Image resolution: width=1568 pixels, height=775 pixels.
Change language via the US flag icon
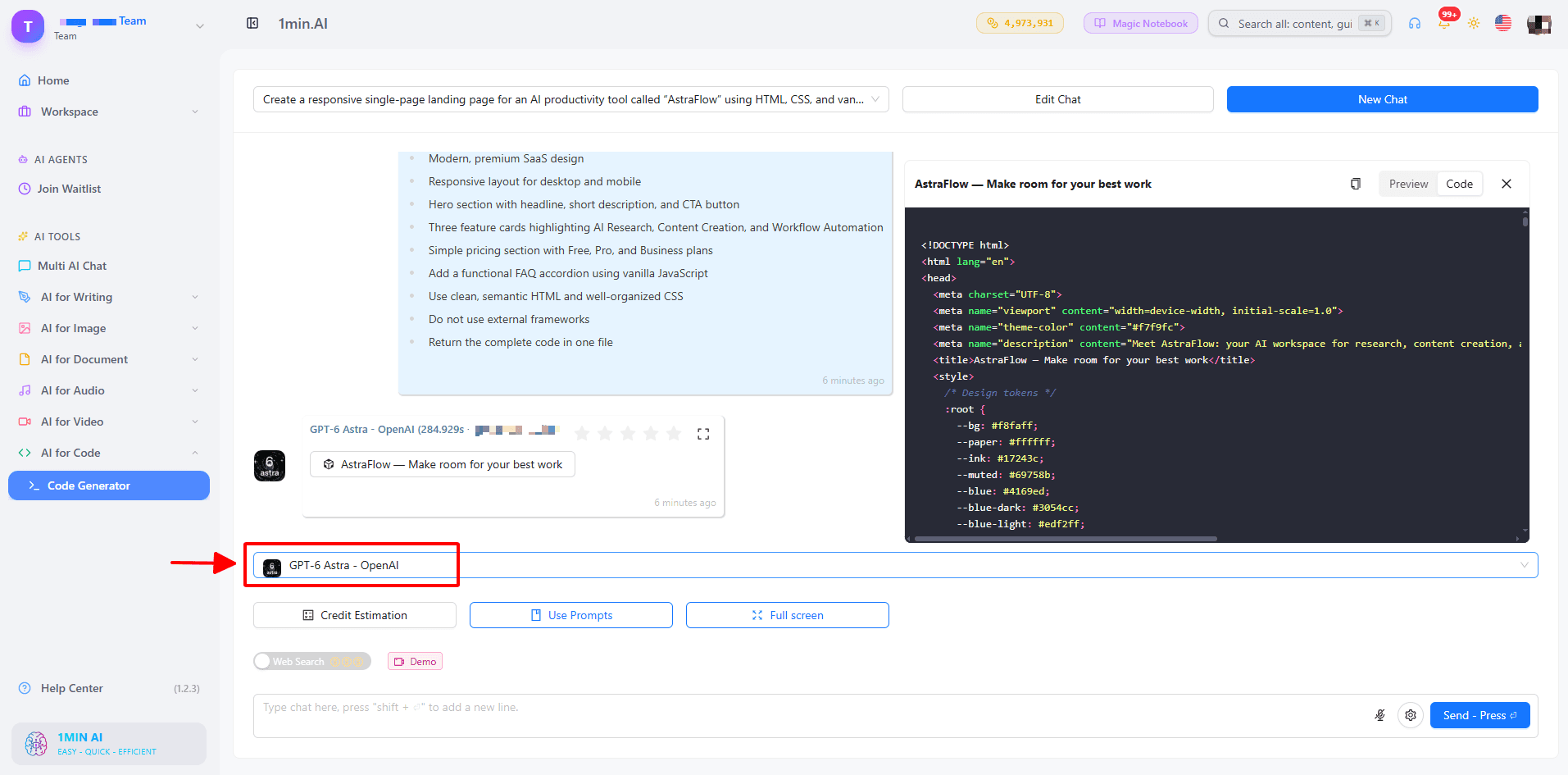click(1503, 23)
